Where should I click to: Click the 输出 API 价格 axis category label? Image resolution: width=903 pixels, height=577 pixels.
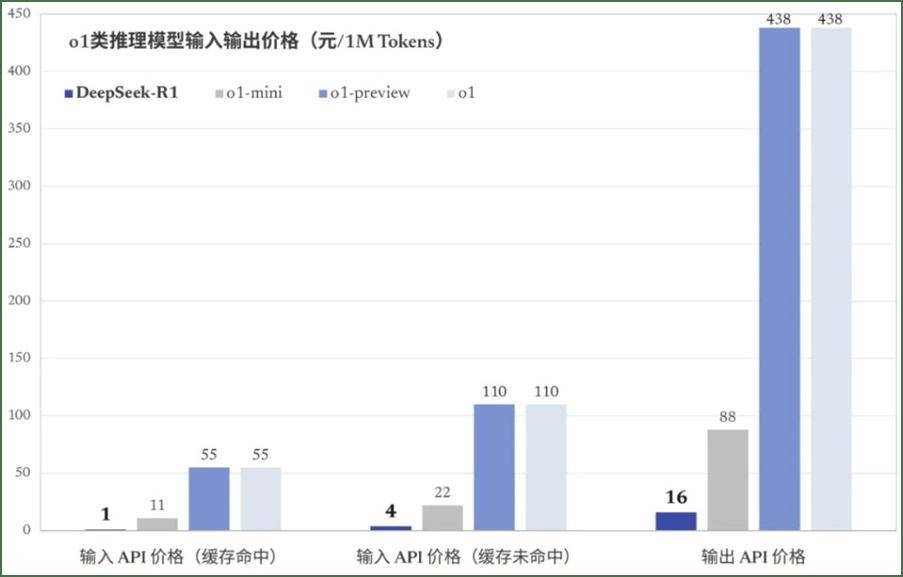(753, 556)
